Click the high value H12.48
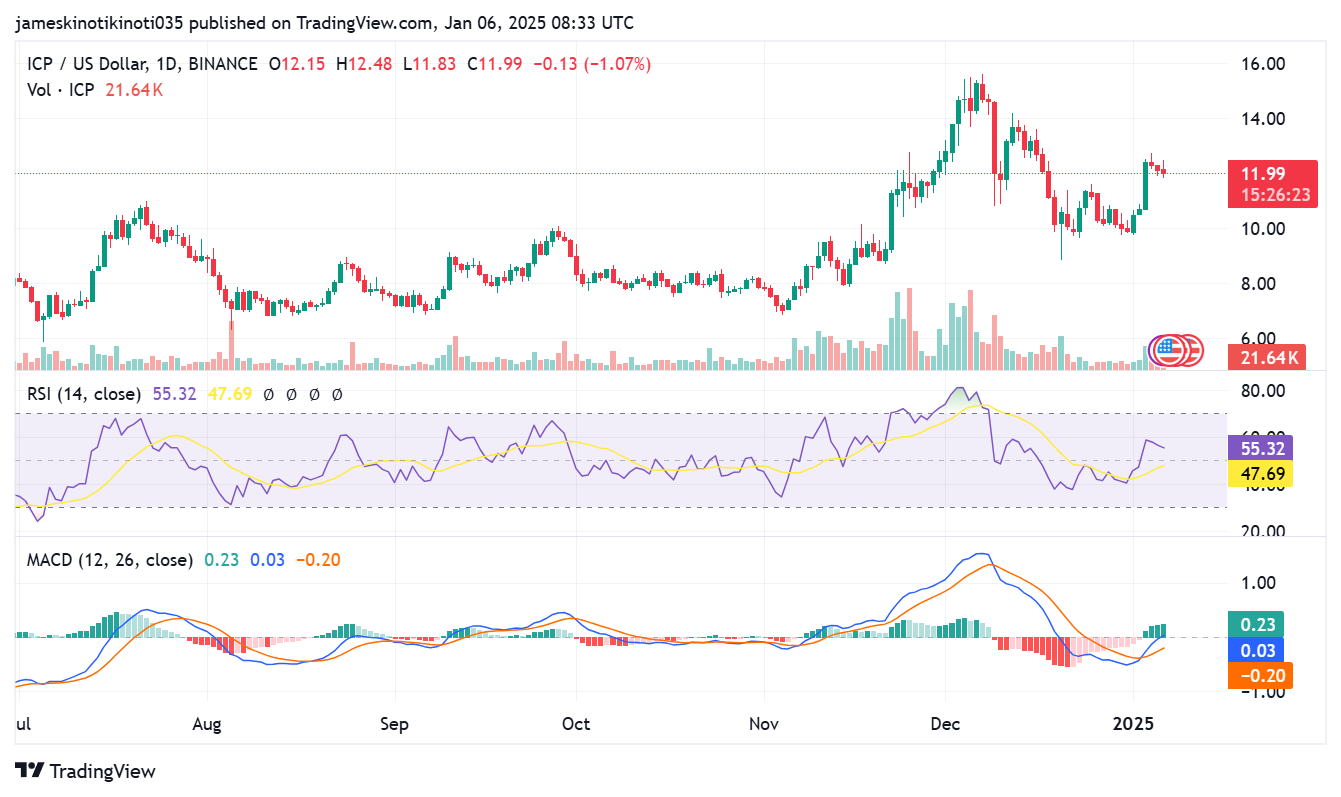Screen dimensions: 1341x797 click(364, 64)
